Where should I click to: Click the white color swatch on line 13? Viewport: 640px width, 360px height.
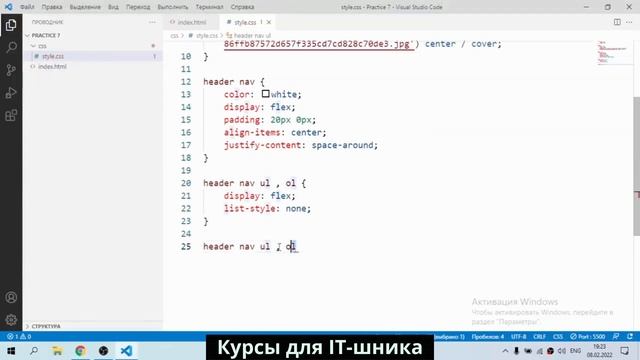coord(265,94)
